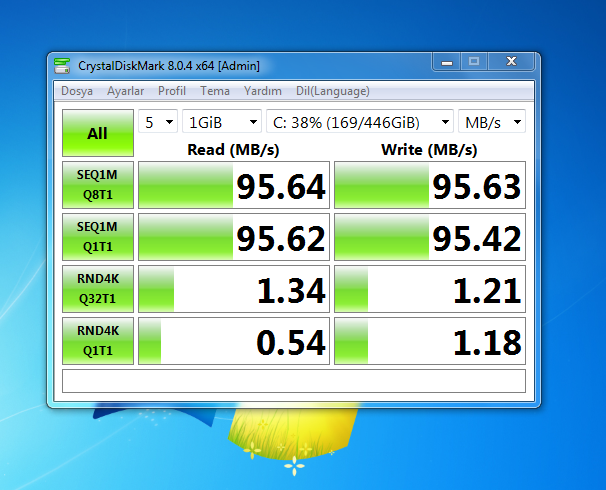This screenshot has height=490, width=606.
Task: Close the CrystalDiskMark window
Action: click(x=511, y=62)
